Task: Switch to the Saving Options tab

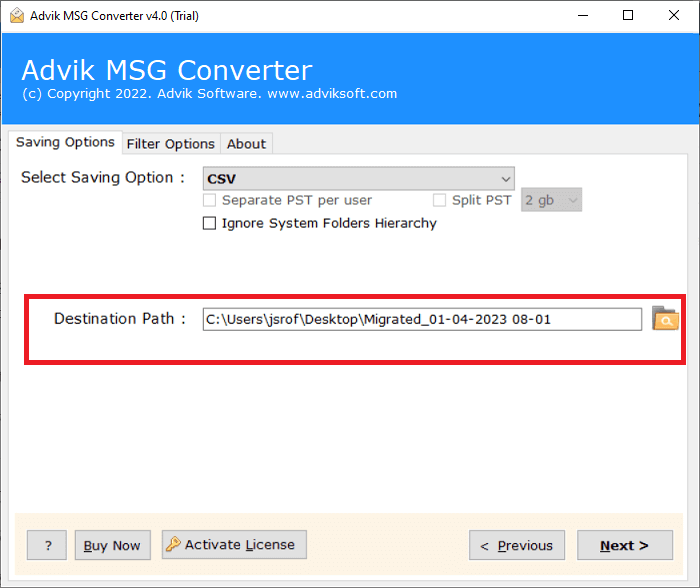Action: point(65,142)
